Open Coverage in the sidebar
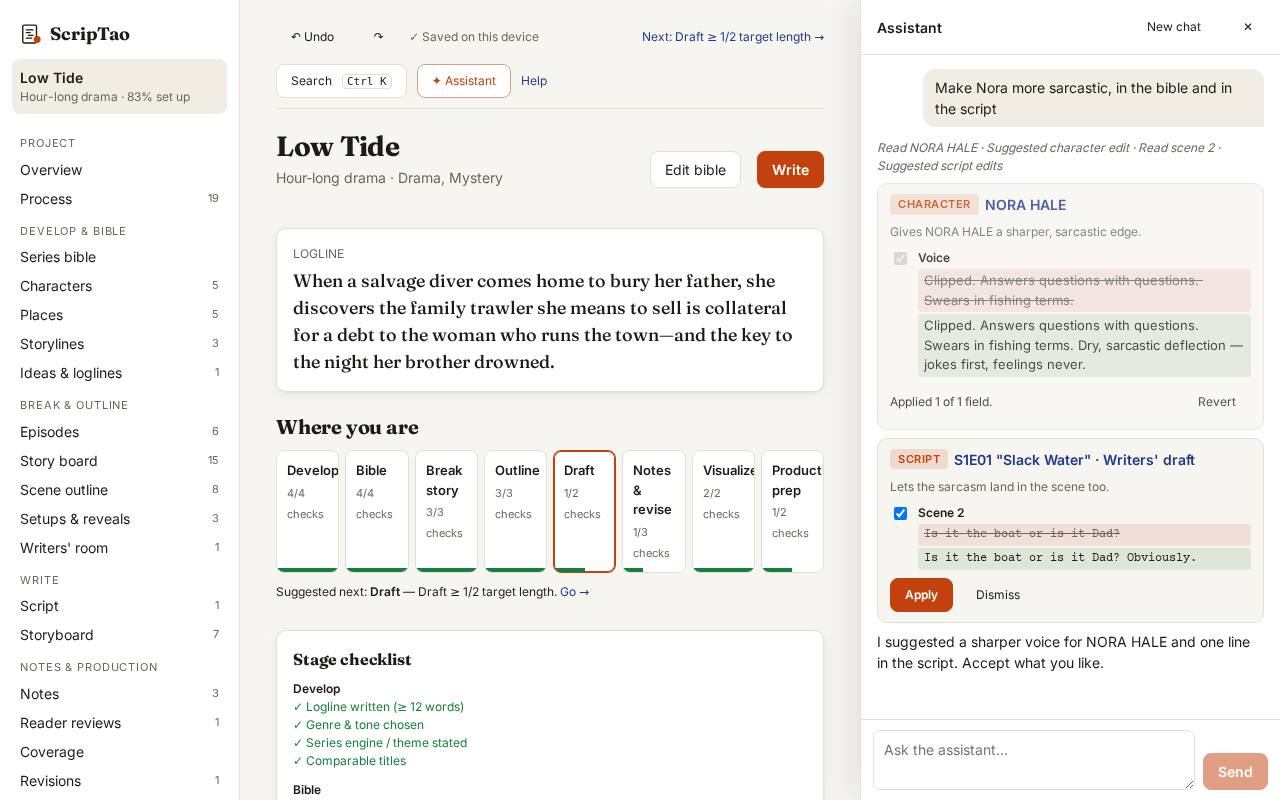Viewport: 1280px width, 800px height. pyautogui.click(x=119, y=752)
